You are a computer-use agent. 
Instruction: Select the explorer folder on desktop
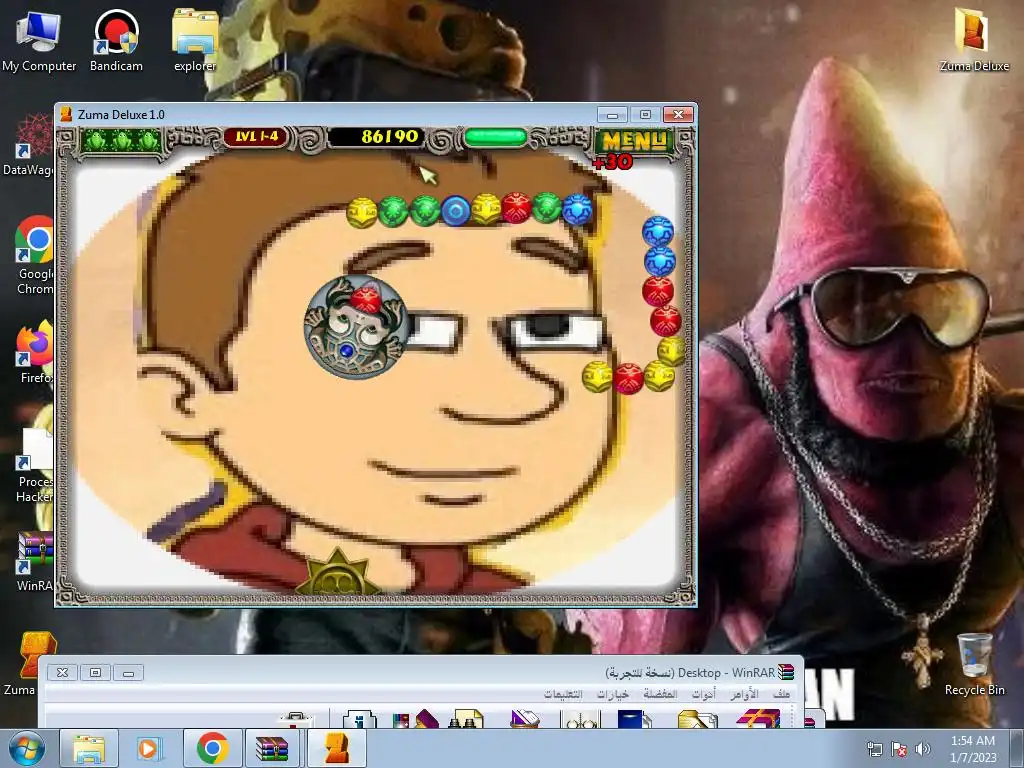click(x=195, y=41)
